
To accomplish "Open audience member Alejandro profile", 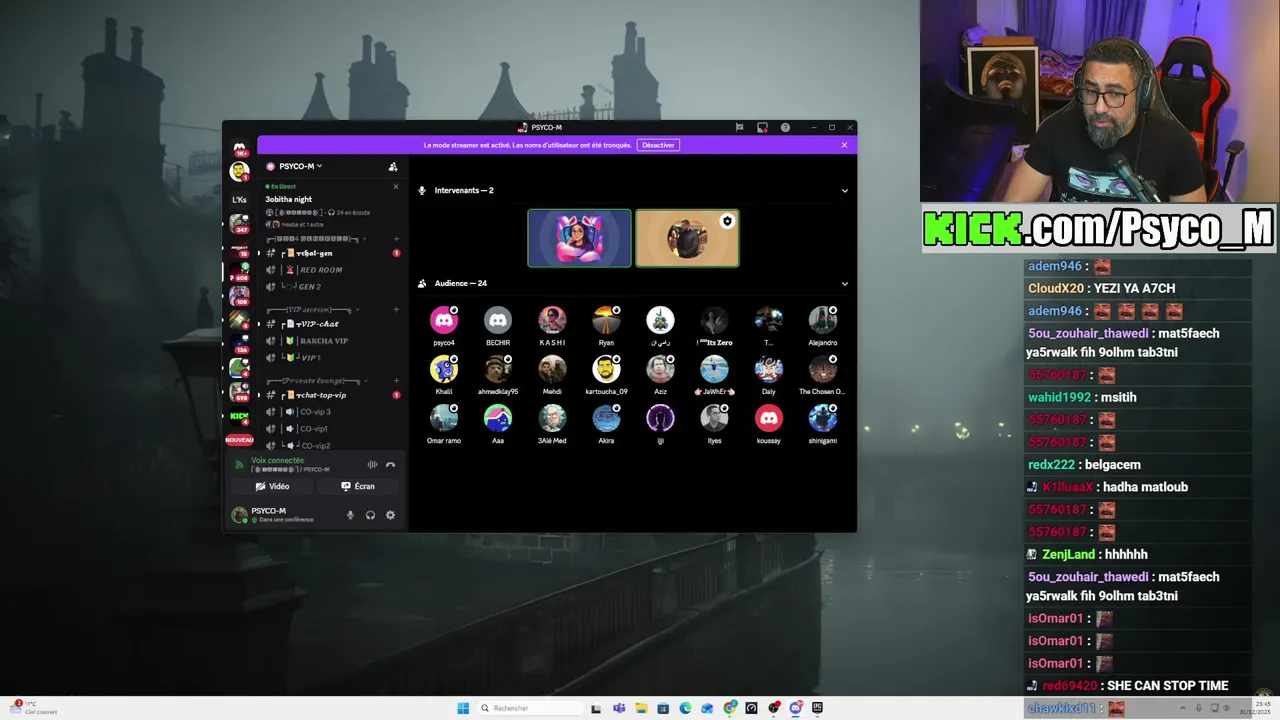I will point(822,326).
